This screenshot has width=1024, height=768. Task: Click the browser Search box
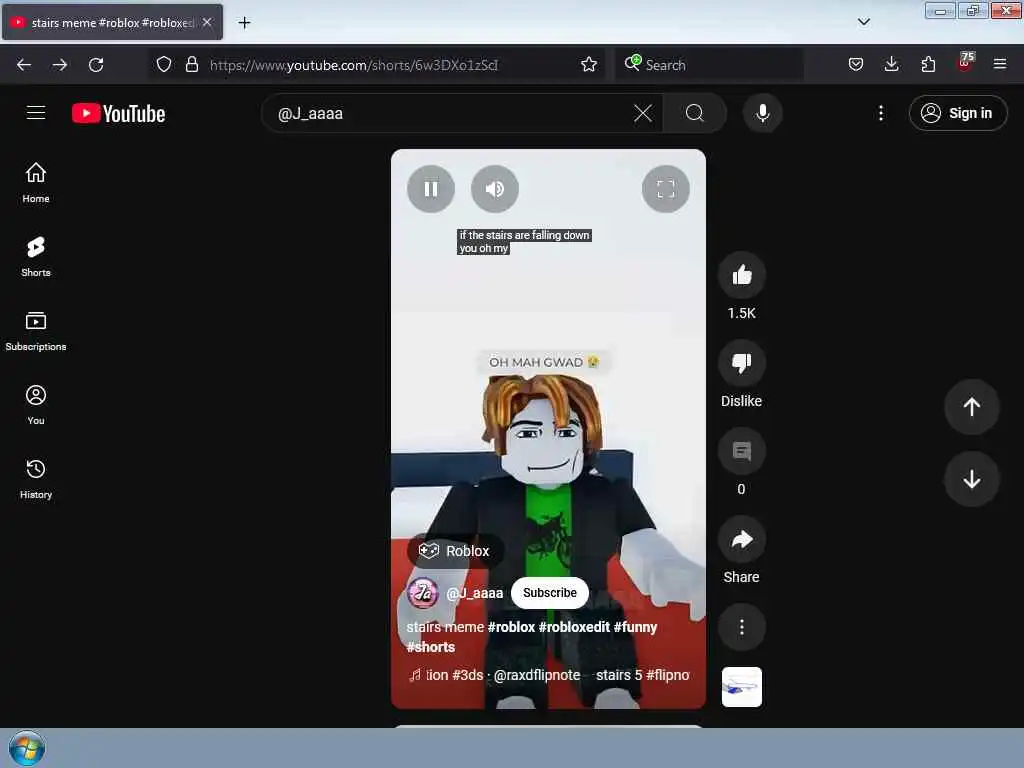click(x=709, y=65)
